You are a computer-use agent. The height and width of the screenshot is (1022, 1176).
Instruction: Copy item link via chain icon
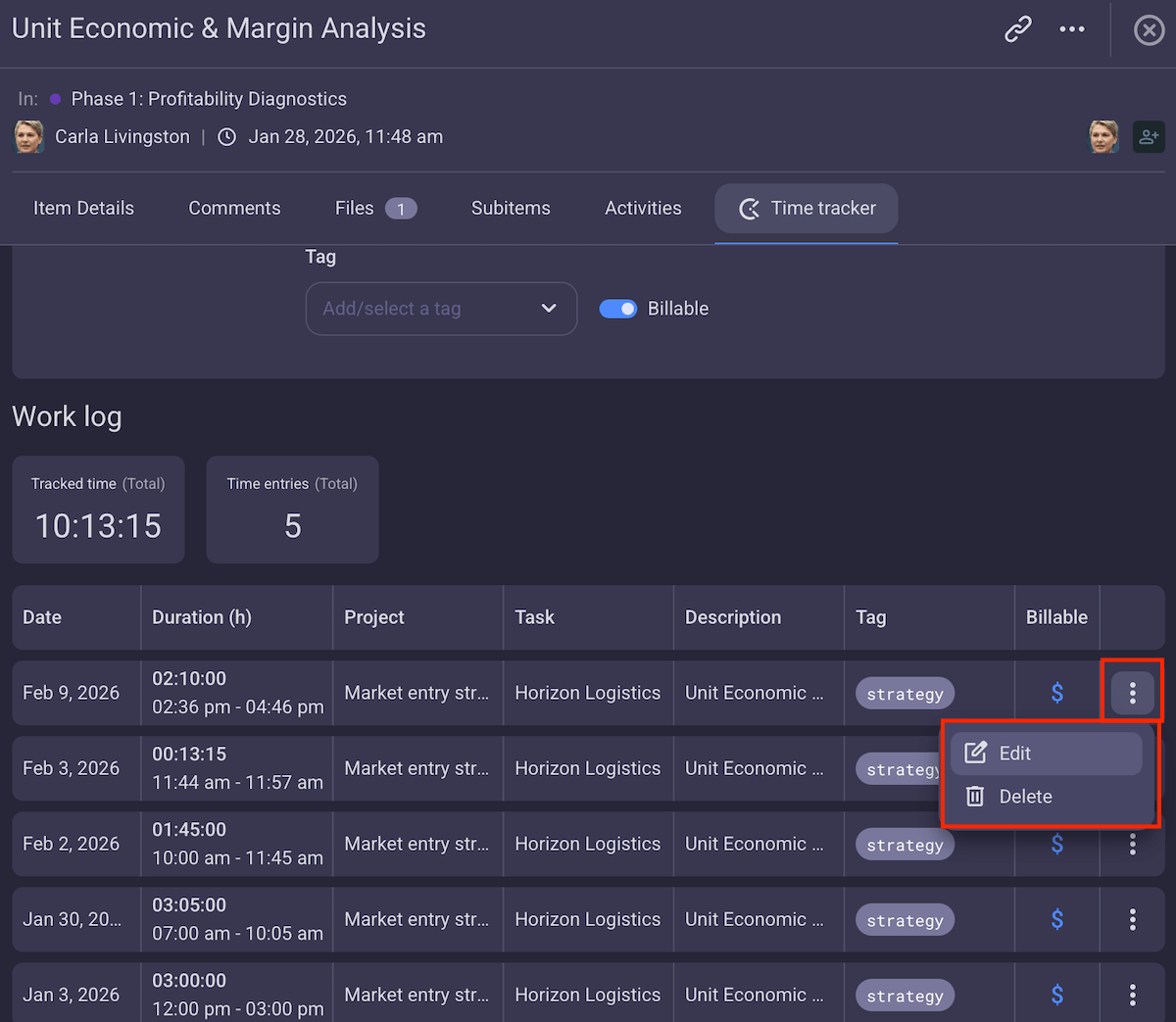click(x=1018, y=29)
